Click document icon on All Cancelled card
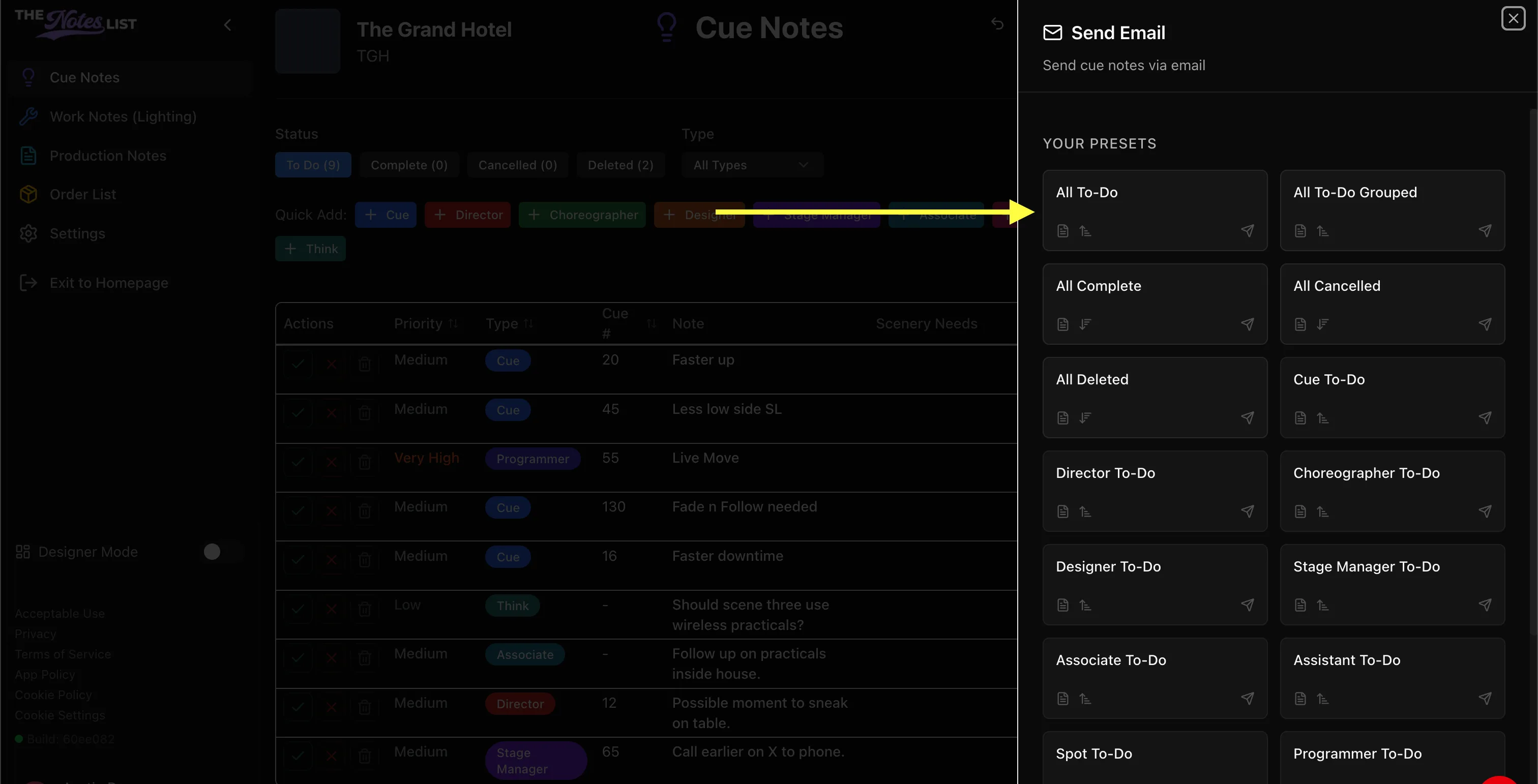 click(1300, 324)
